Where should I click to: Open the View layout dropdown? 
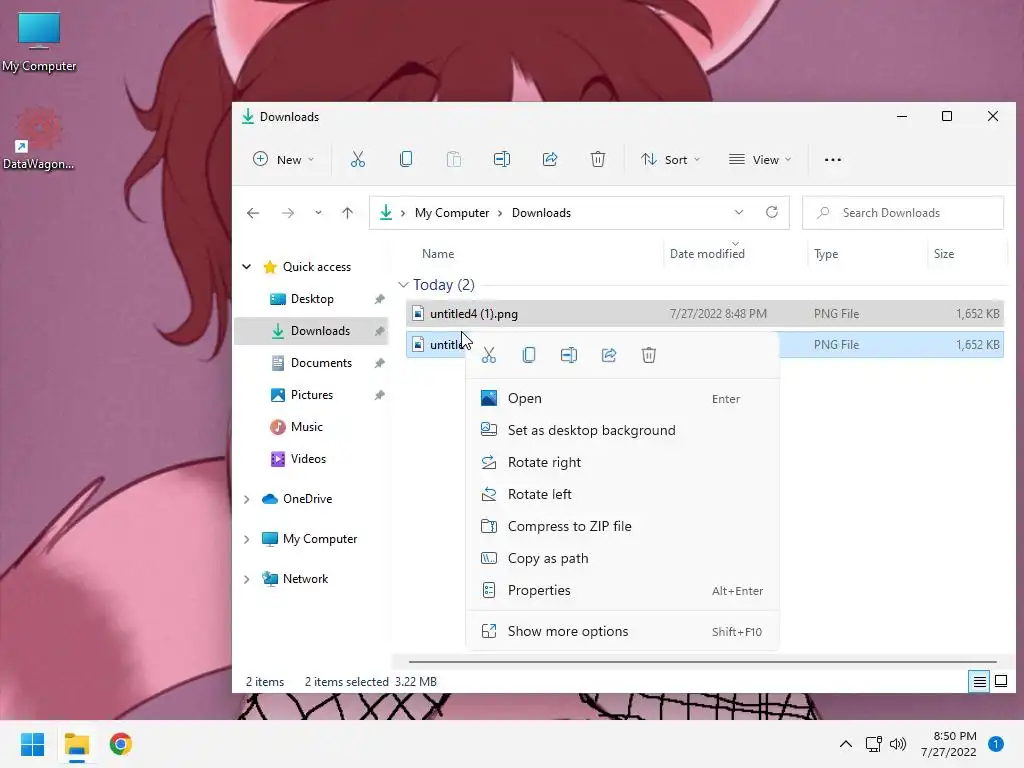760,159
